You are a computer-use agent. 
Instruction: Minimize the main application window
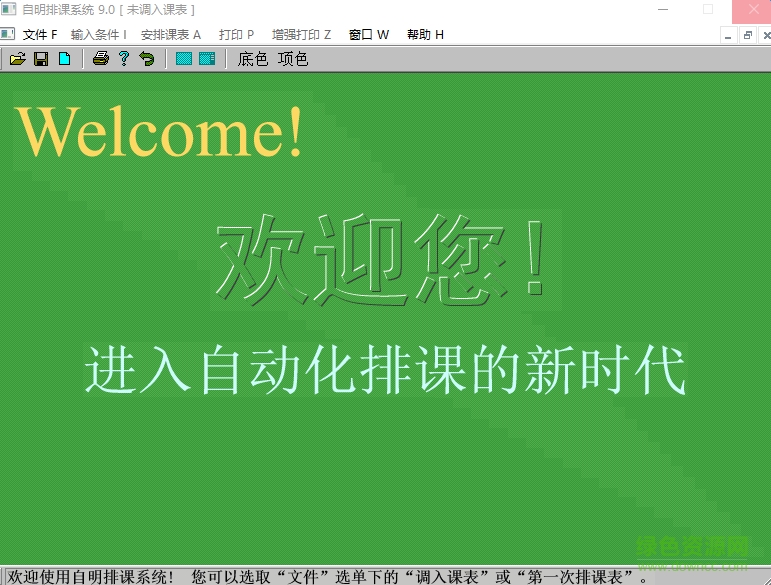[663, 9]
